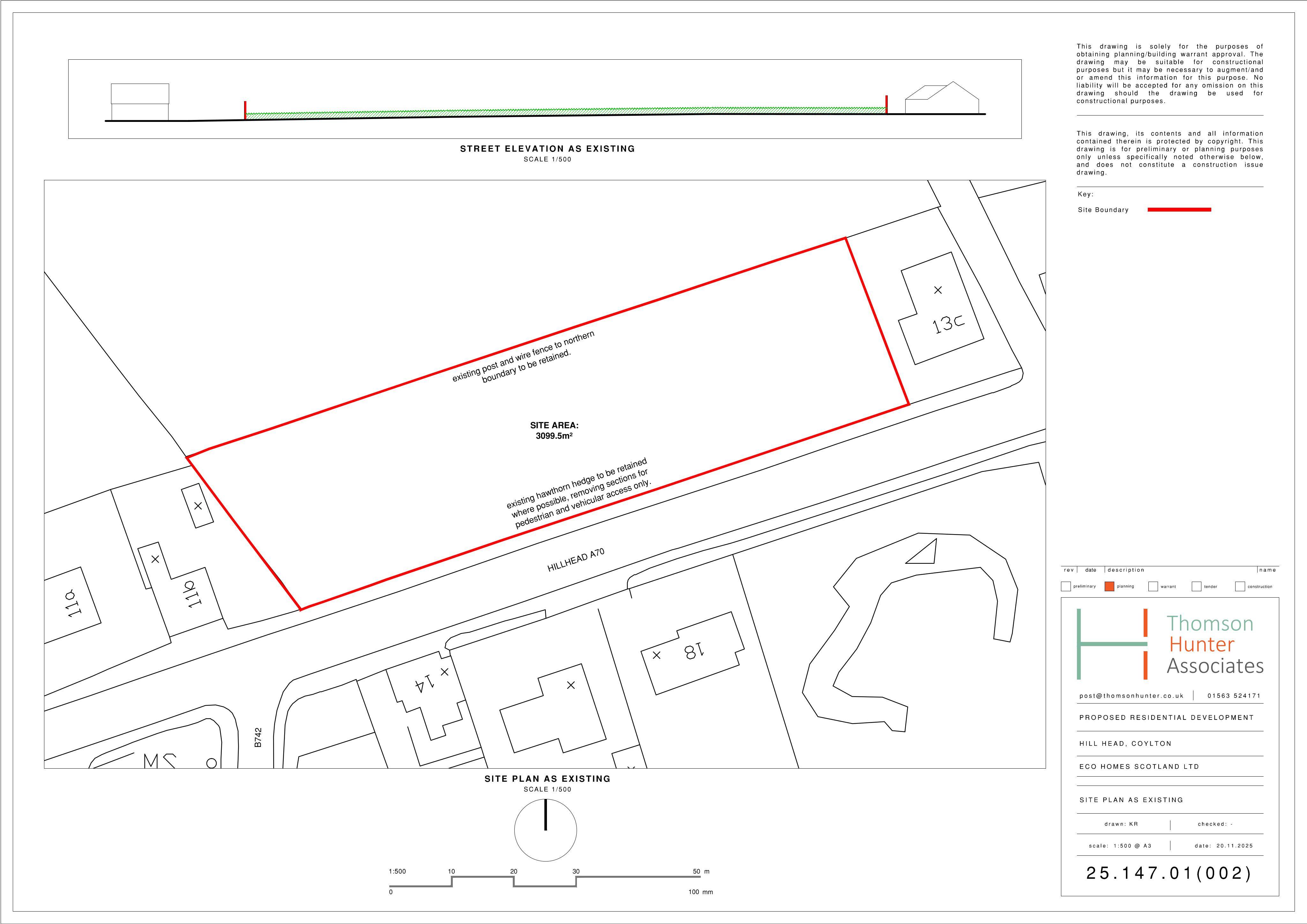1307x924 pixels.
Task: Tick the tender status checkbox
Action: pyautogui.click(x=1197, y=586)
